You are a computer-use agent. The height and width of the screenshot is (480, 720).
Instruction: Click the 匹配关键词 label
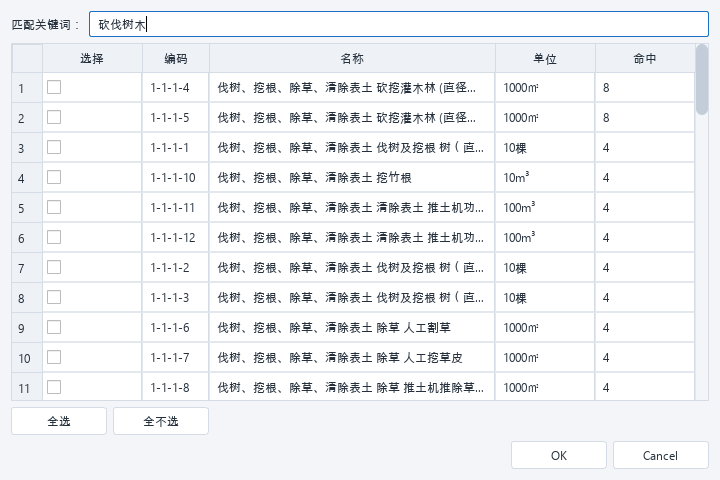pyautogui.click(x=45, y=24)
